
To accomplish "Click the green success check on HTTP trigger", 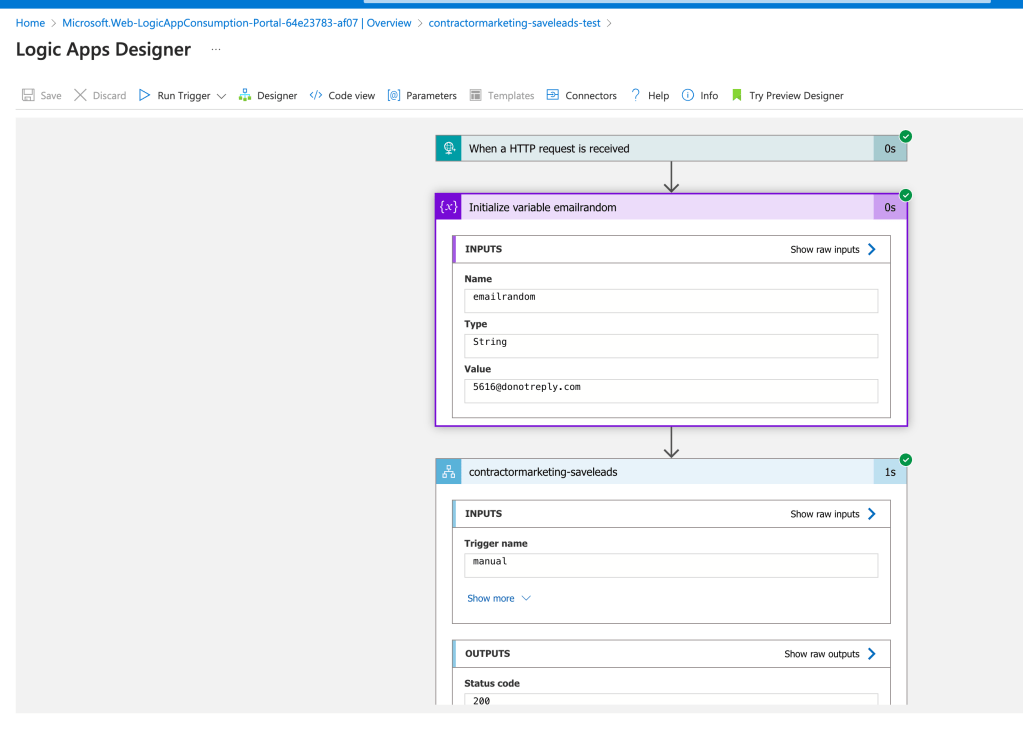I will point(906,136).
